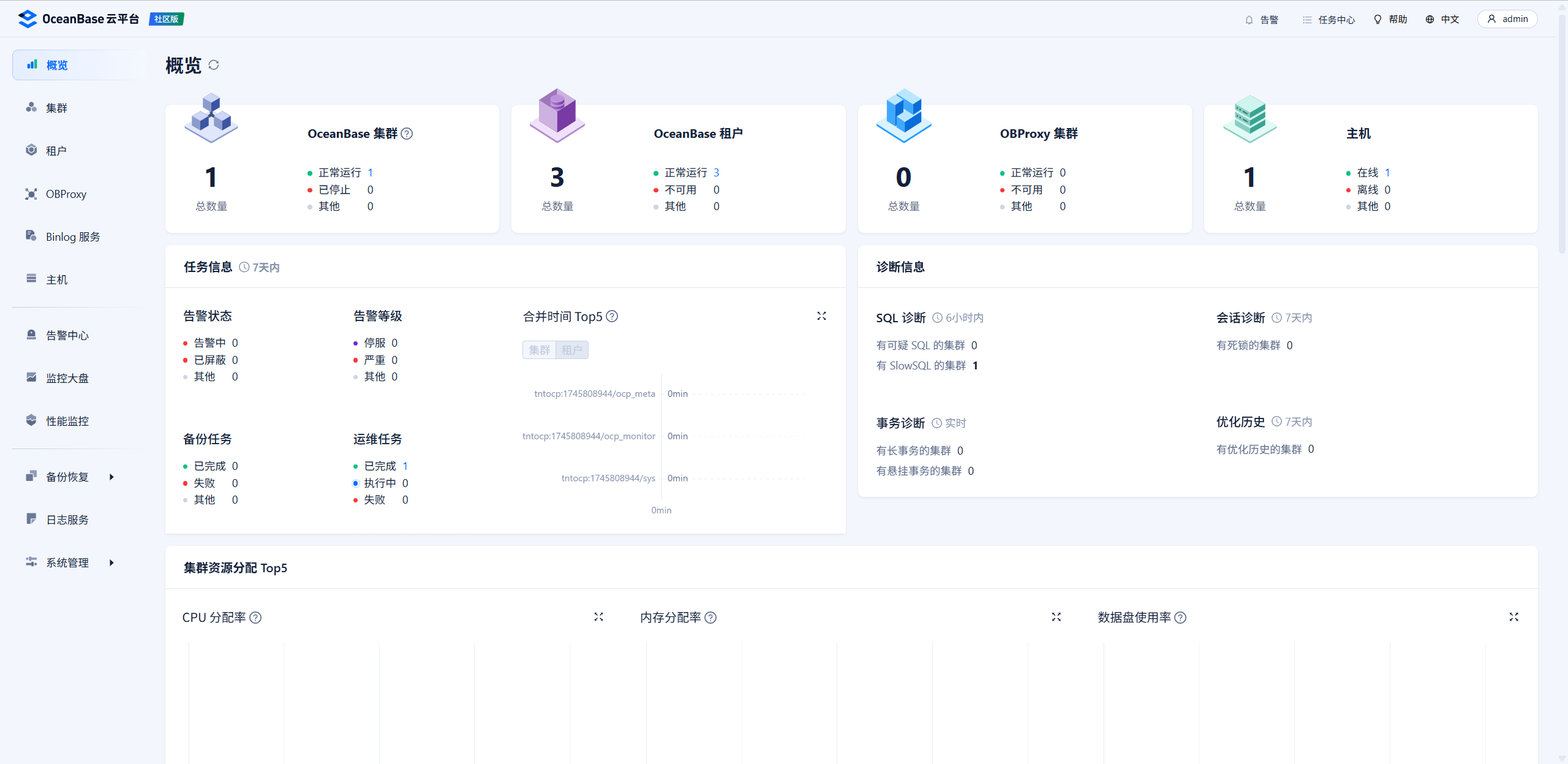1568x764 pixels.
Task: Click the help icon beside 数据盘使用率
Action: [x=1180, y=618]
